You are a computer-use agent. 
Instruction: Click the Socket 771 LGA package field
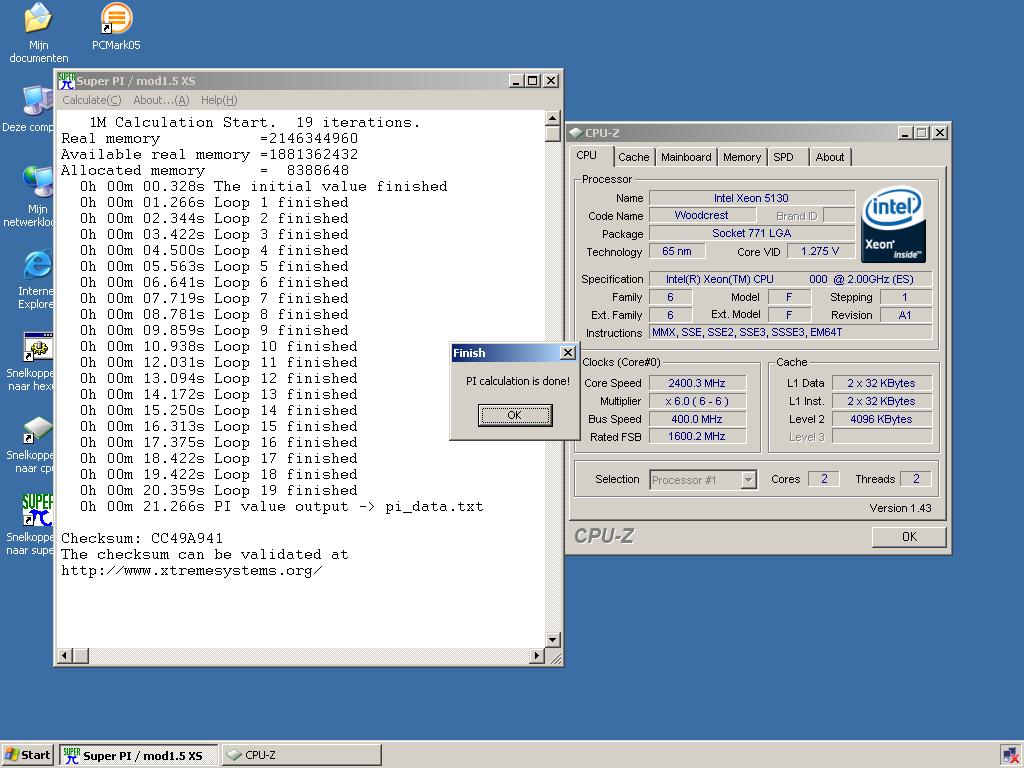752,233
